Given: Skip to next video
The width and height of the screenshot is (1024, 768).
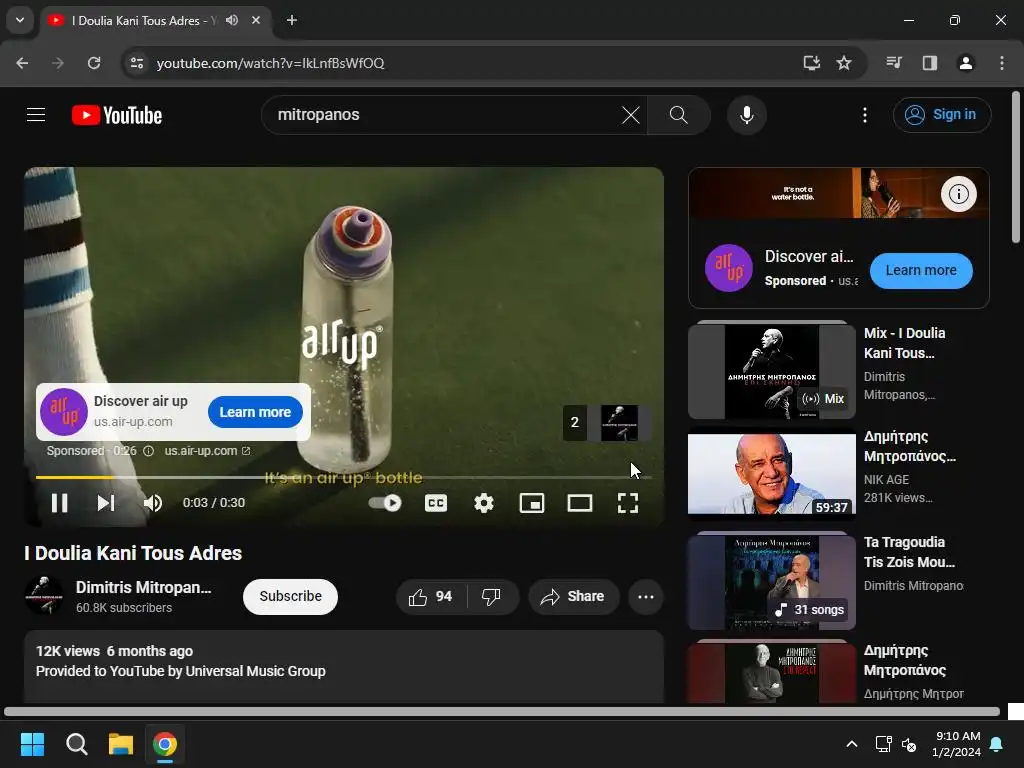Looking at the screenshot, I should coord(106,503).
